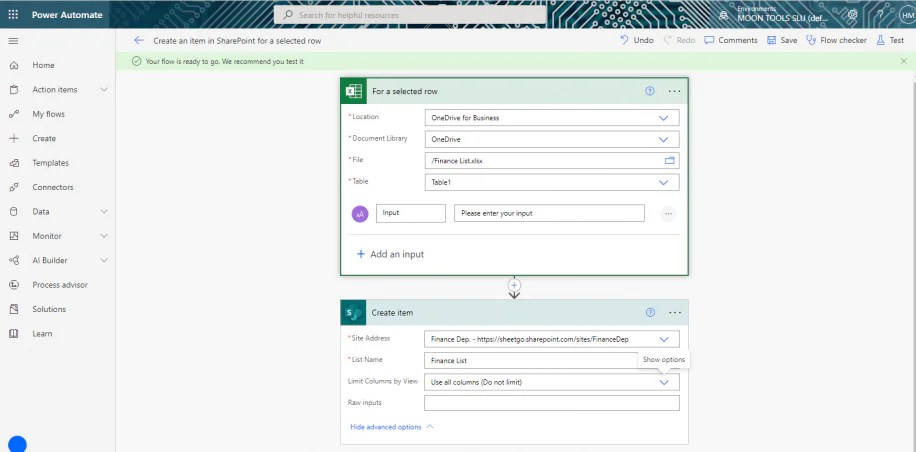Open Connectors page
The height and width of the screenshot is (452, 916).
pyautogui.click(x=53, y=187)
